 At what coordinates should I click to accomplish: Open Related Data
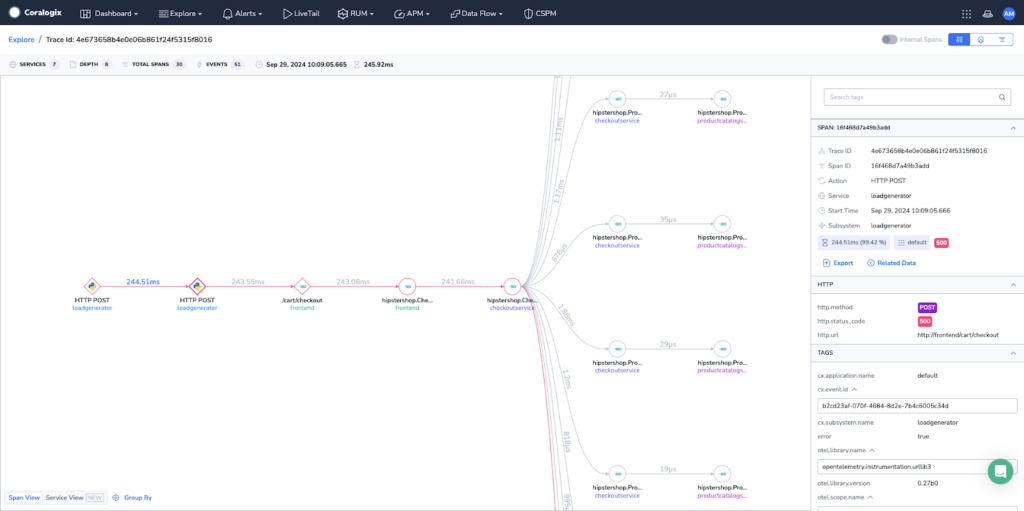tap(891, 263)
